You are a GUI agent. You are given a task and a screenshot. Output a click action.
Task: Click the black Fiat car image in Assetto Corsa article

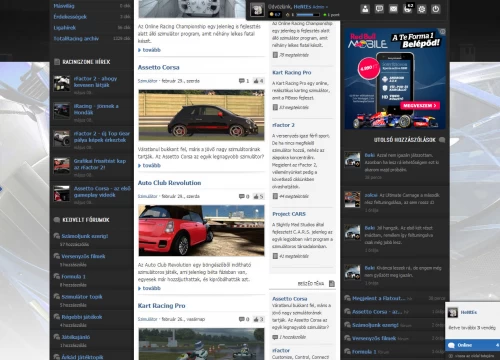[201, 115]
